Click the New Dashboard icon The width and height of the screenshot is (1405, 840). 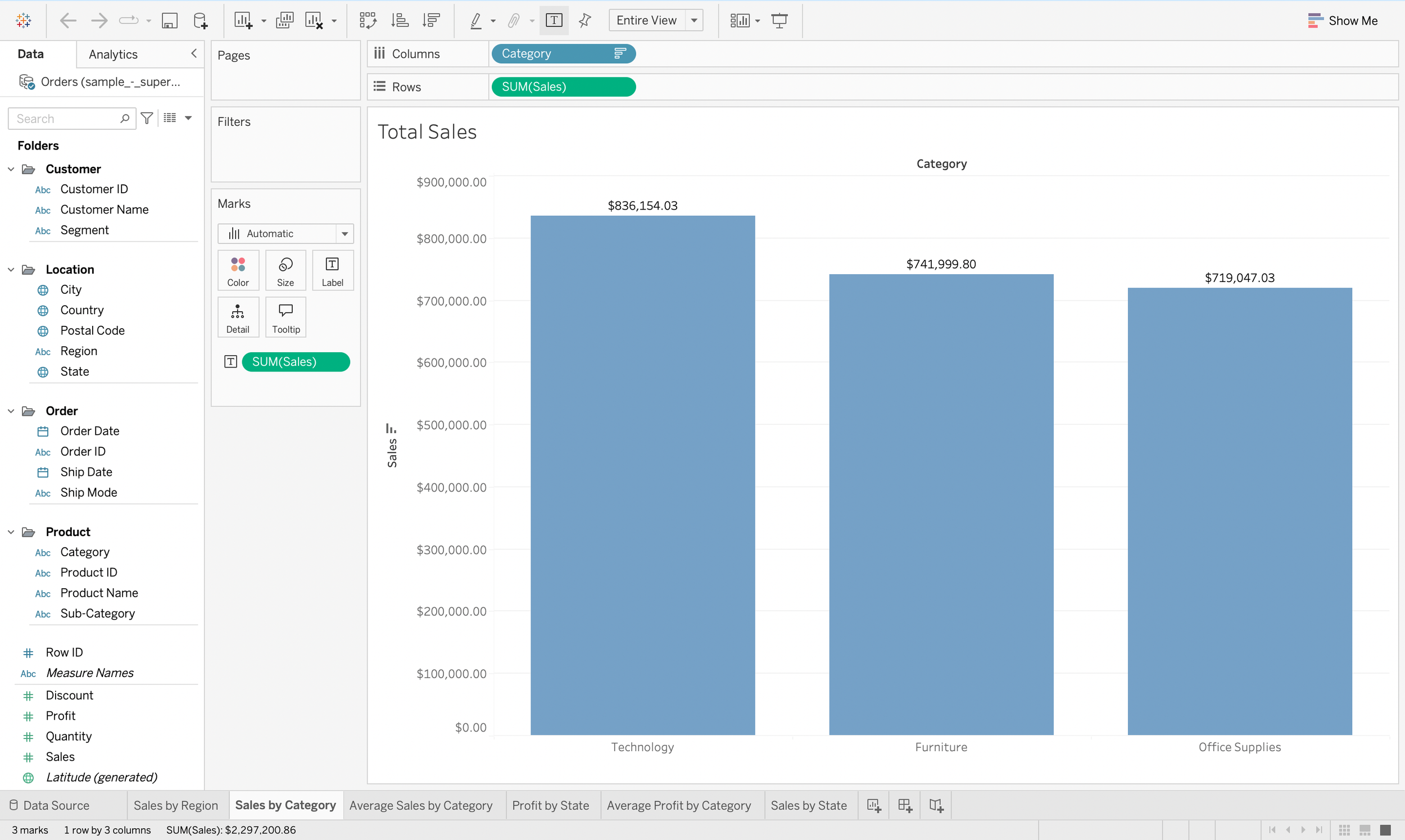[905, 806]
